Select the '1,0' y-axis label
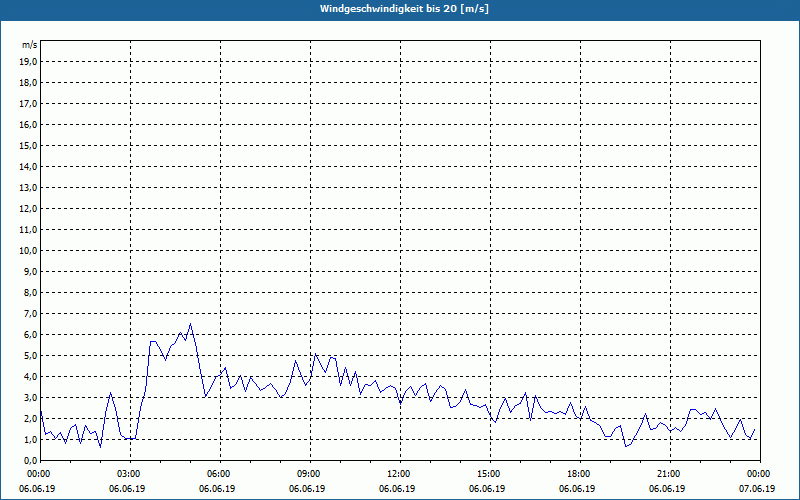Viewport: 800px width, 500px height. coord(30,440)
